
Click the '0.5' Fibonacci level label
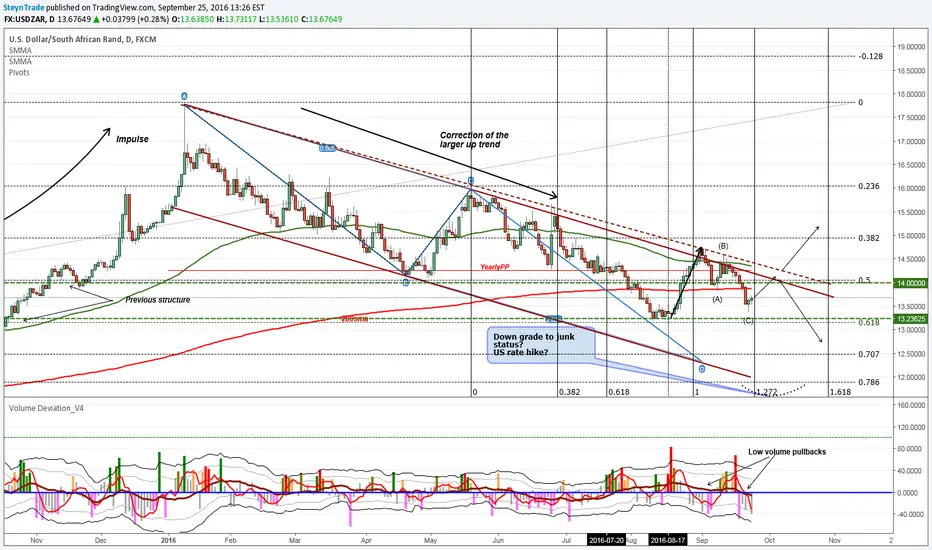(864, 280)
